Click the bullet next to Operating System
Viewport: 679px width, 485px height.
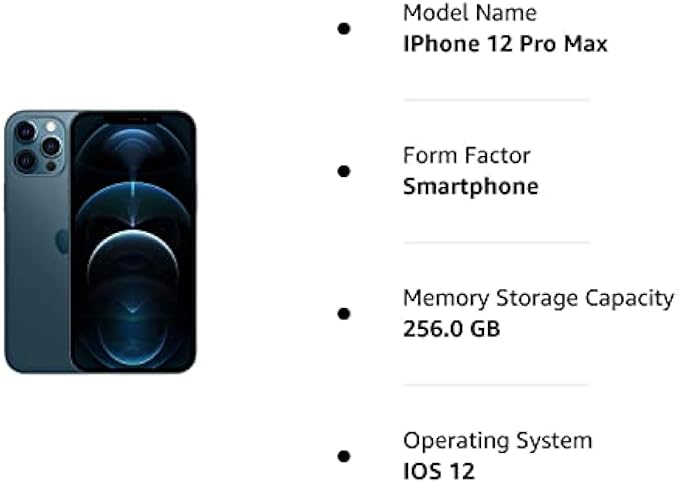pos(344,455)
